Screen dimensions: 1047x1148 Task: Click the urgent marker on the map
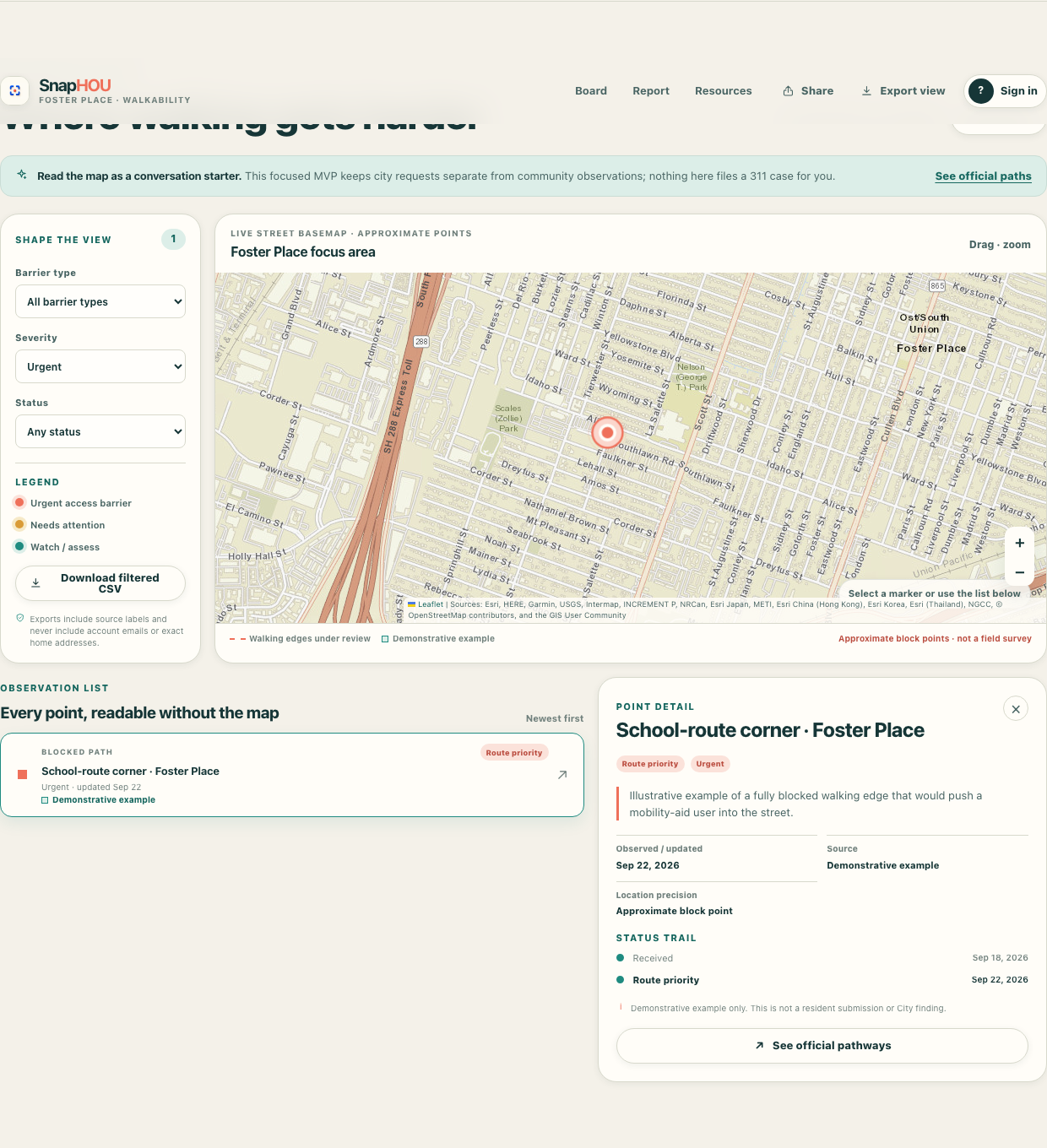[607, 432]
